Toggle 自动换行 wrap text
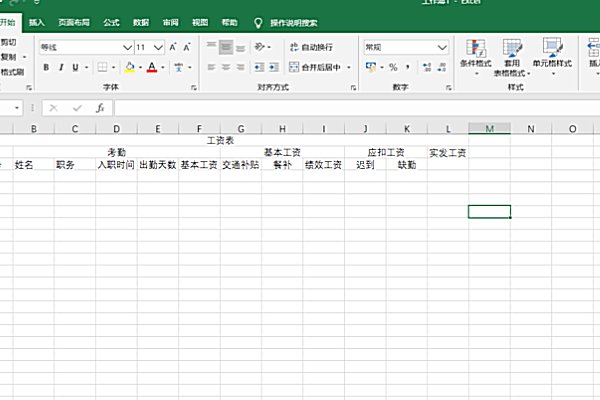The height and width of the screenshot is (400, 600). (311, 47)
